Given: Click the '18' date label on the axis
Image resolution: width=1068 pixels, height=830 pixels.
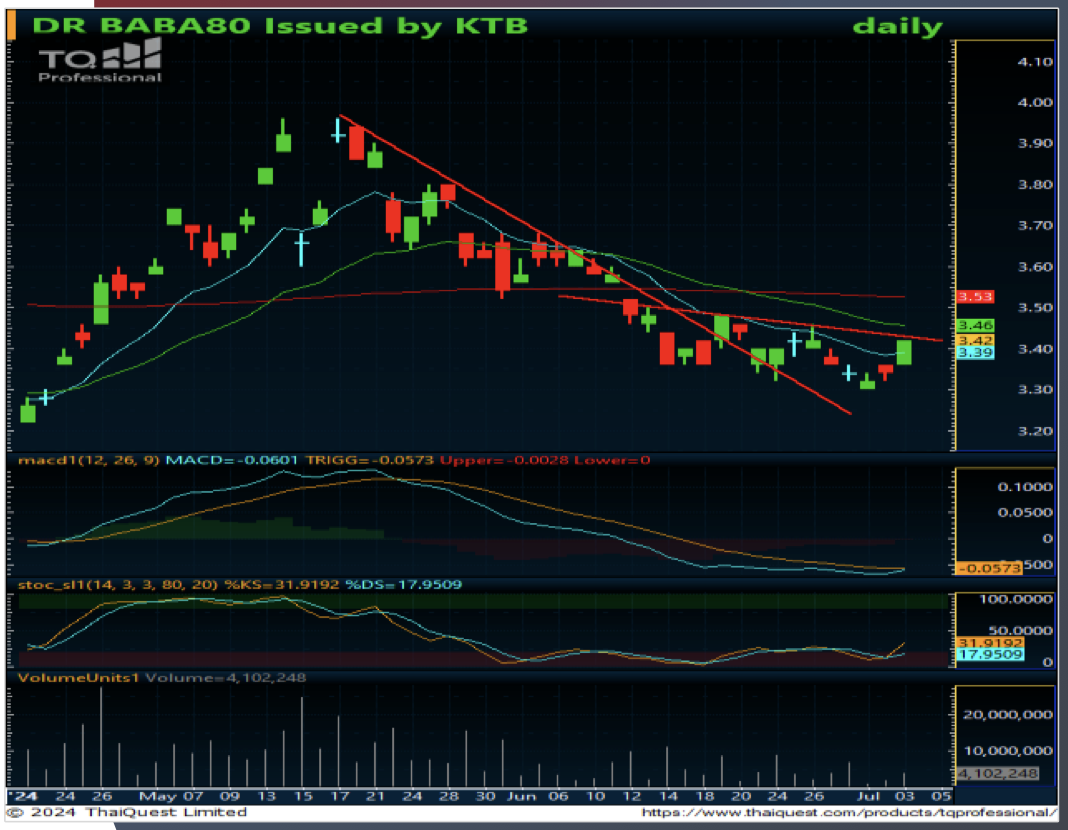Looking at the screenshot, I should (705, 796).
